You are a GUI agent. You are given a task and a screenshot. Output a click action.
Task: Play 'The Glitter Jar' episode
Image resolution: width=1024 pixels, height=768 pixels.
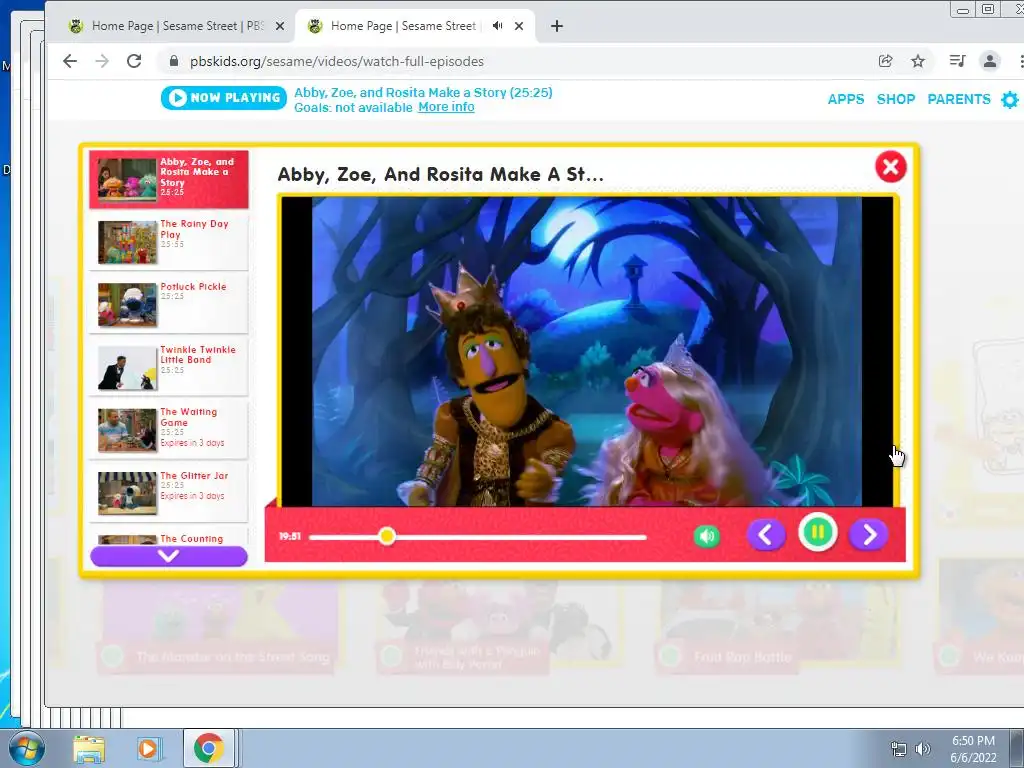point(168,494)
